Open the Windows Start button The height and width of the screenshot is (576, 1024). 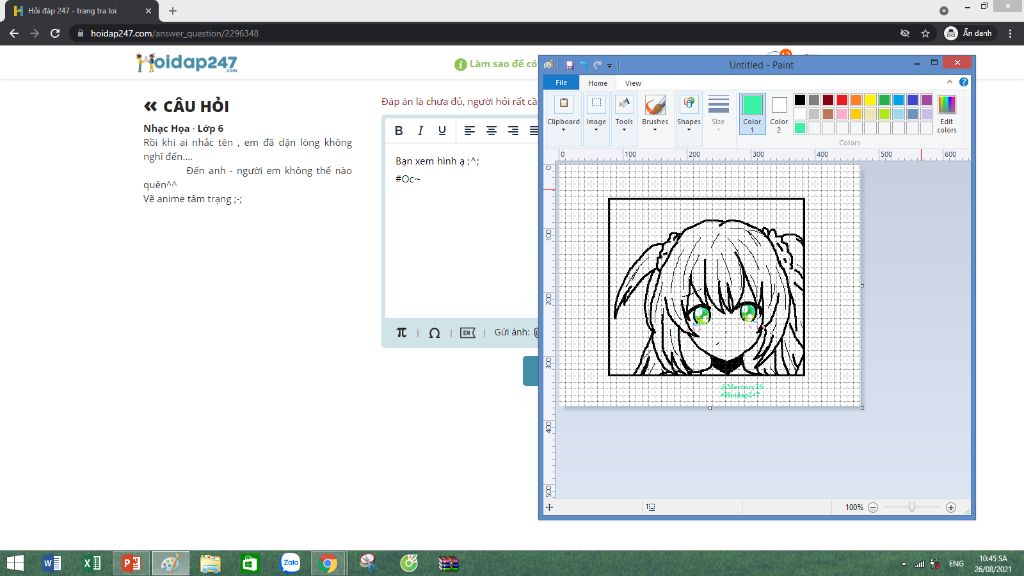click(14, 563)
